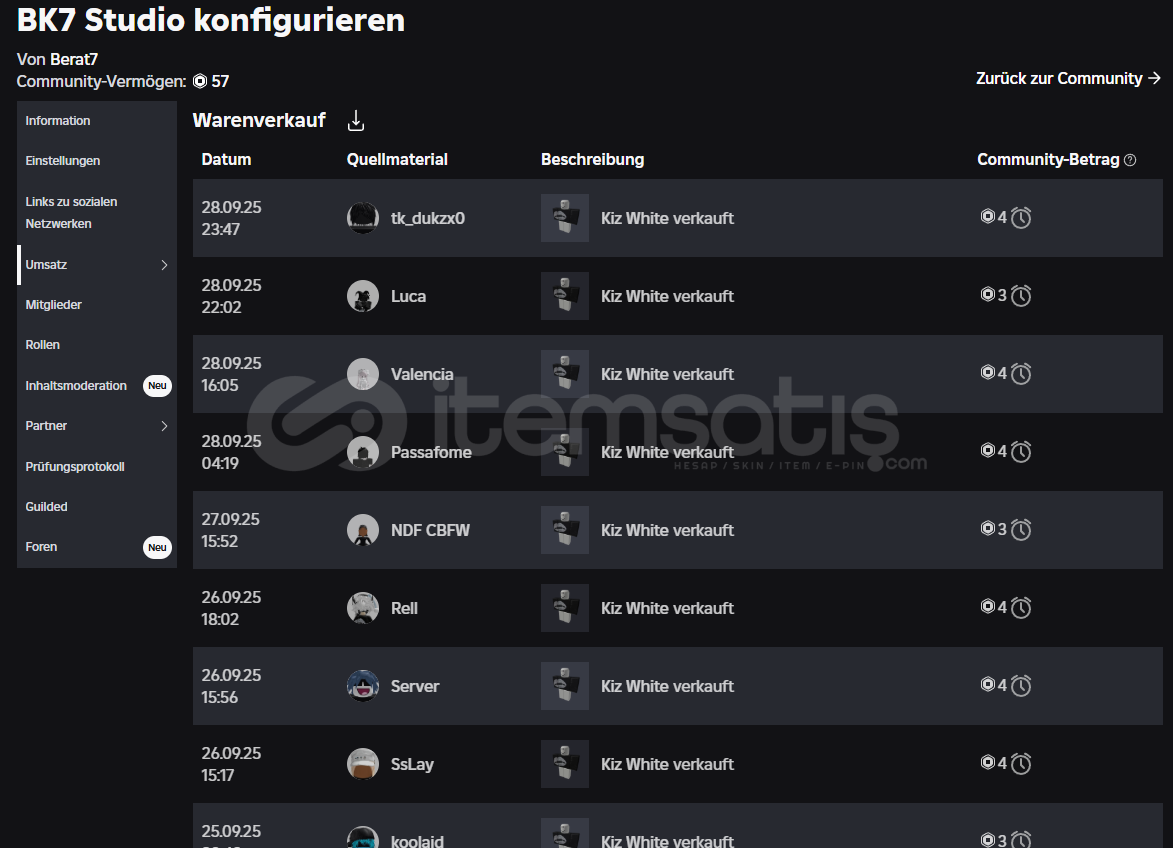The height and width of the screenshot is (848, 1173).
Task: Open the Foren section marked Neu
Action: pos(41,547)
